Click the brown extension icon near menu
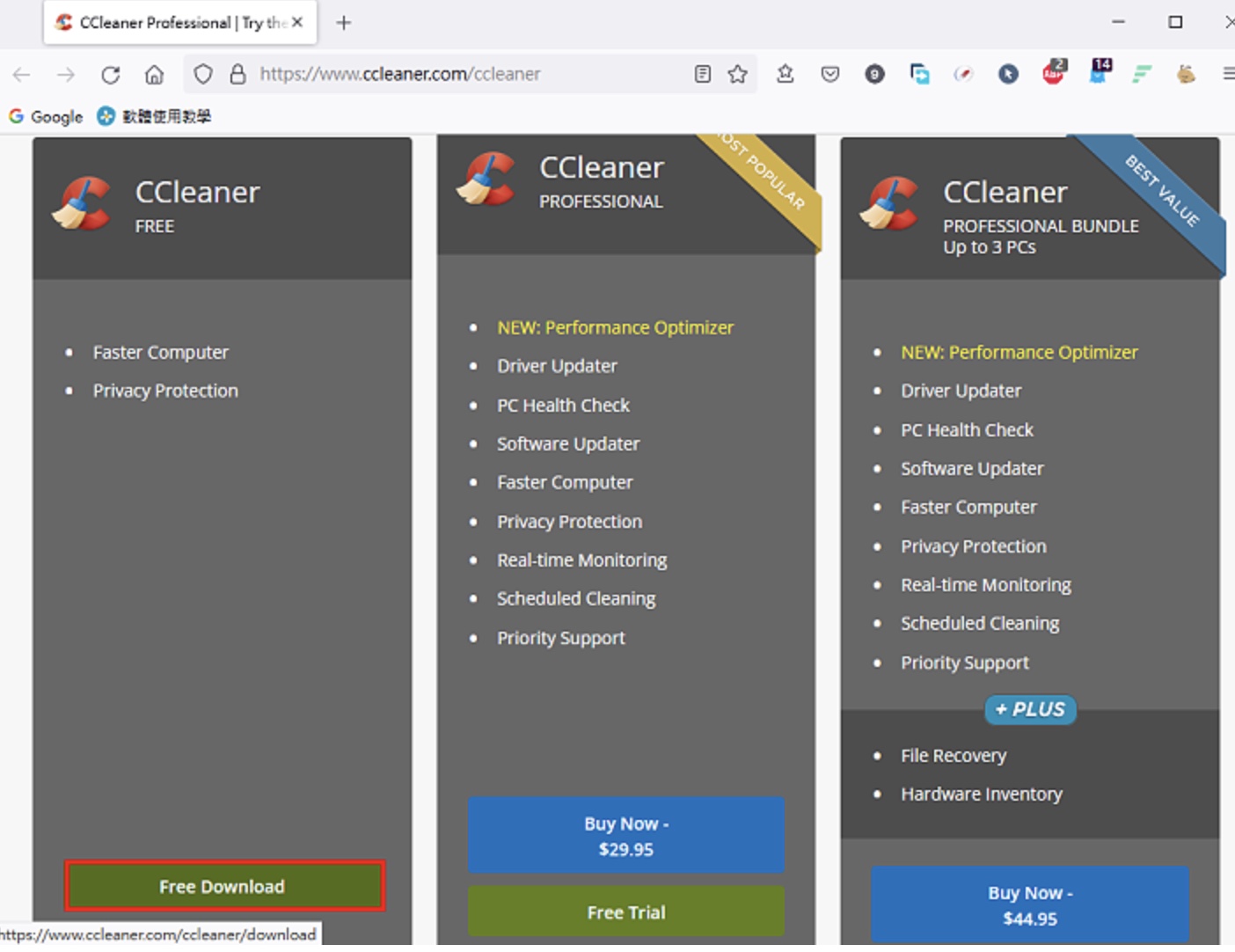The width and height of the screenshot is (1235, 952). pyautogui.click(x=1186, y=74)
